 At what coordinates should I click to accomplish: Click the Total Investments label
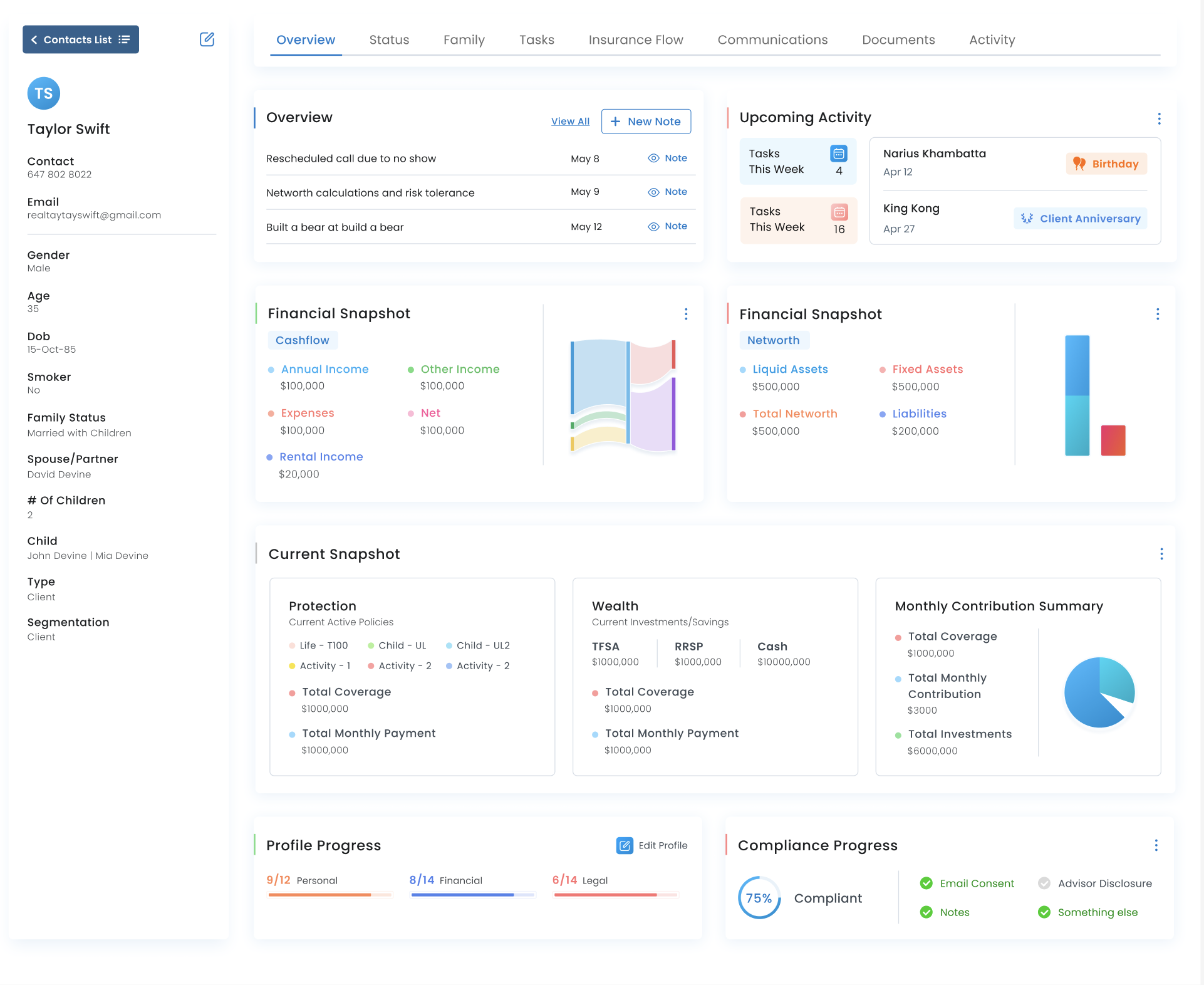pyautogui.click(x=960, y=734)
